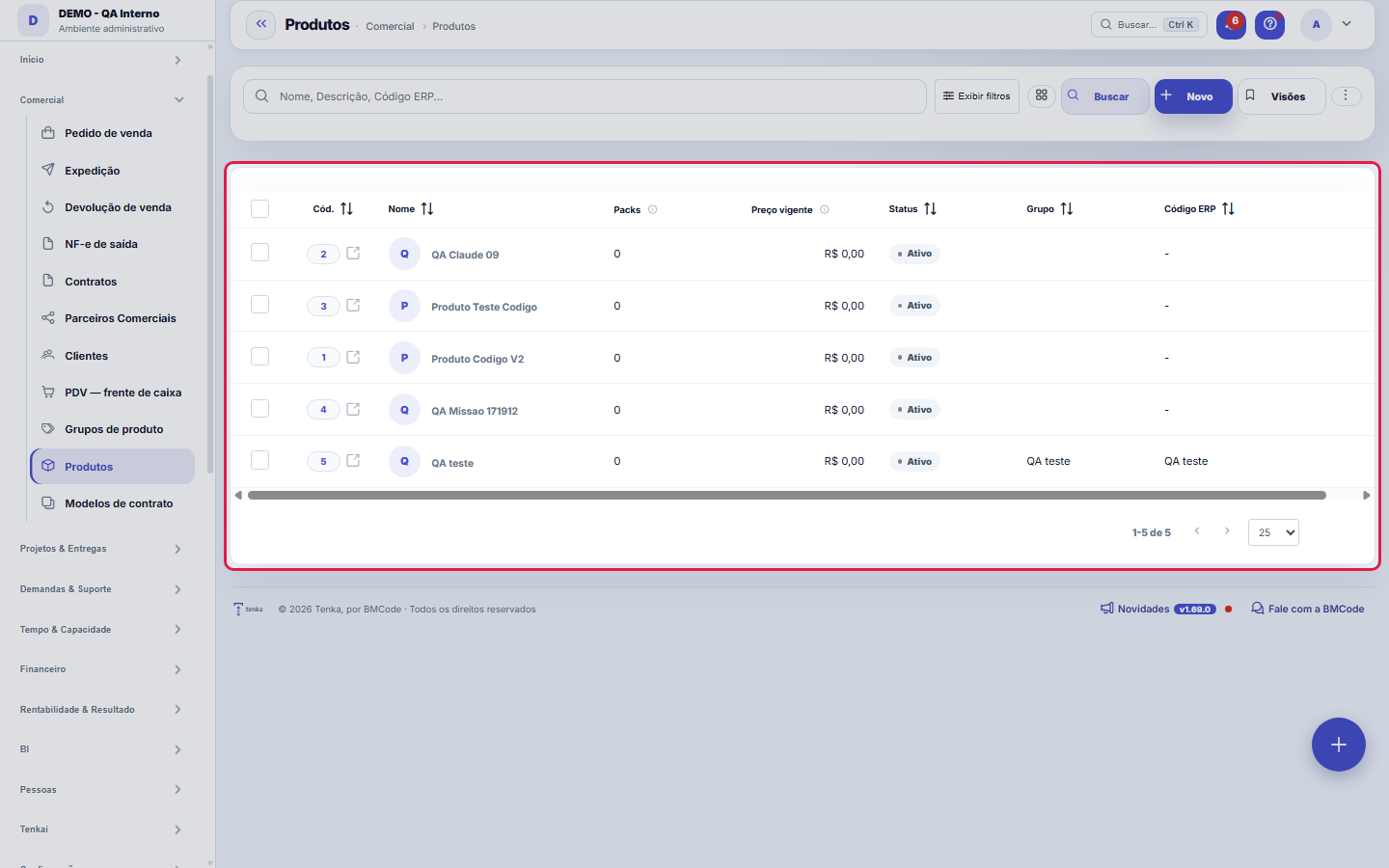This screenshot has height=868, width=1389.
Task: Check the Produto Codigo V2 row checkbox
Action: point(259,357)
